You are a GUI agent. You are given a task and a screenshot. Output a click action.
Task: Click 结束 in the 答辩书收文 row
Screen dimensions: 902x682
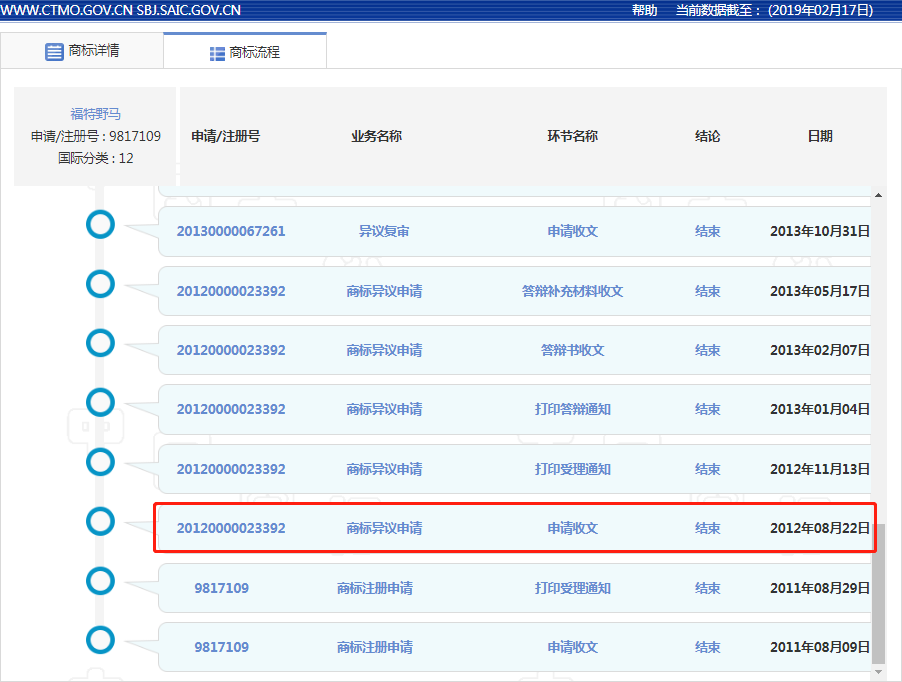coord(707,350)
